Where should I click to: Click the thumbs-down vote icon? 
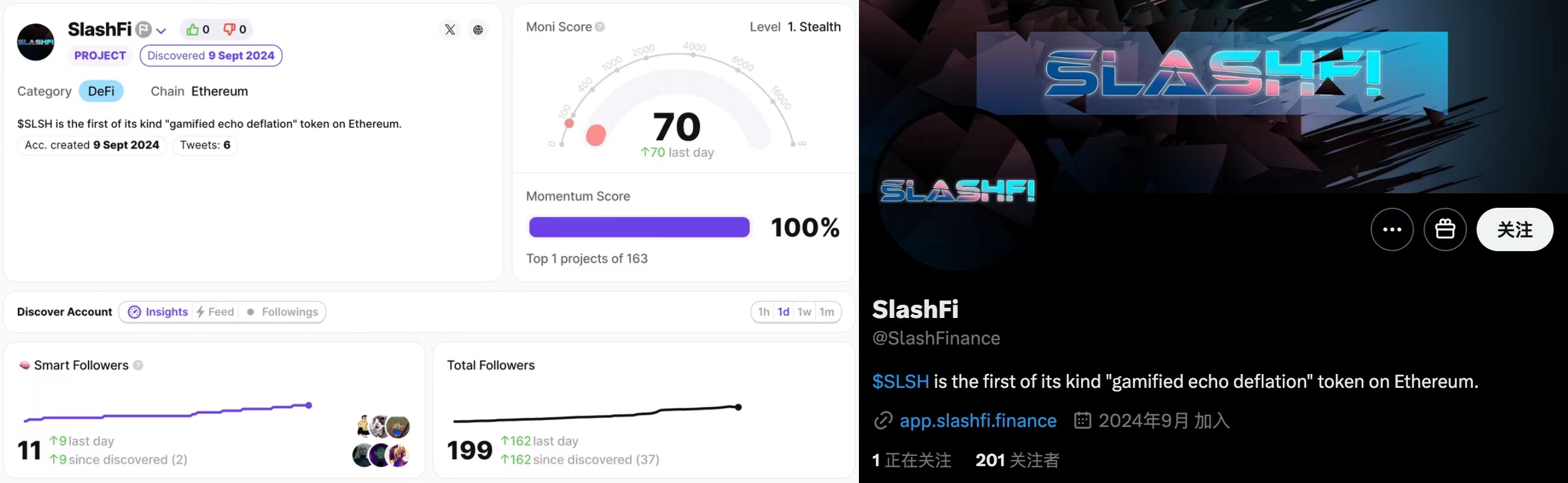[229, 30]
